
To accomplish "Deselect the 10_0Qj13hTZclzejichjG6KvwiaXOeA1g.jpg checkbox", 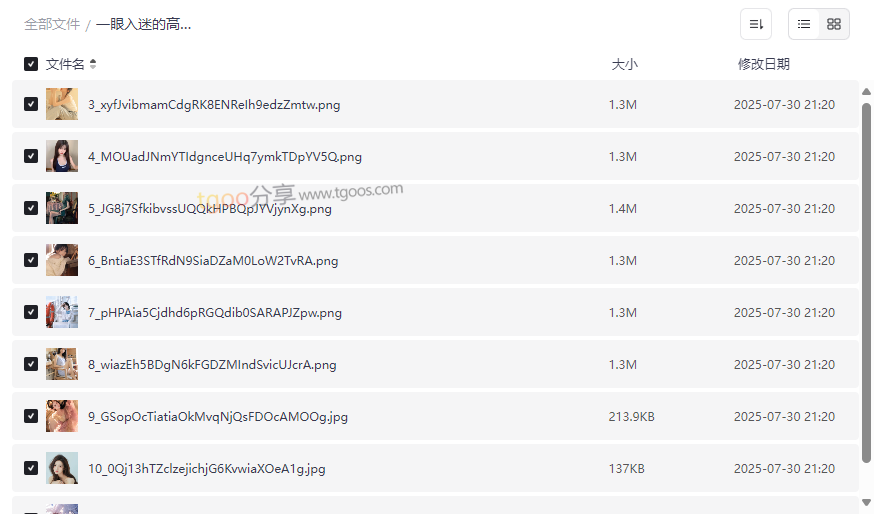I will click(31, 468).
